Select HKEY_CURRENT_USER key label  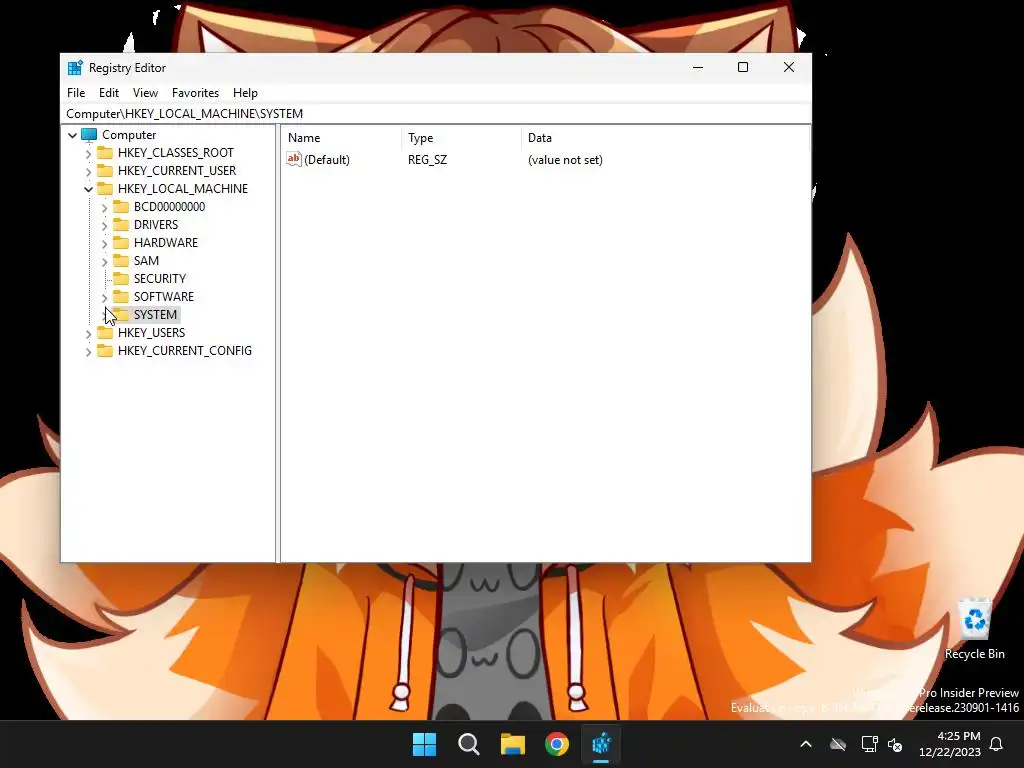click(x=177, y=170)
